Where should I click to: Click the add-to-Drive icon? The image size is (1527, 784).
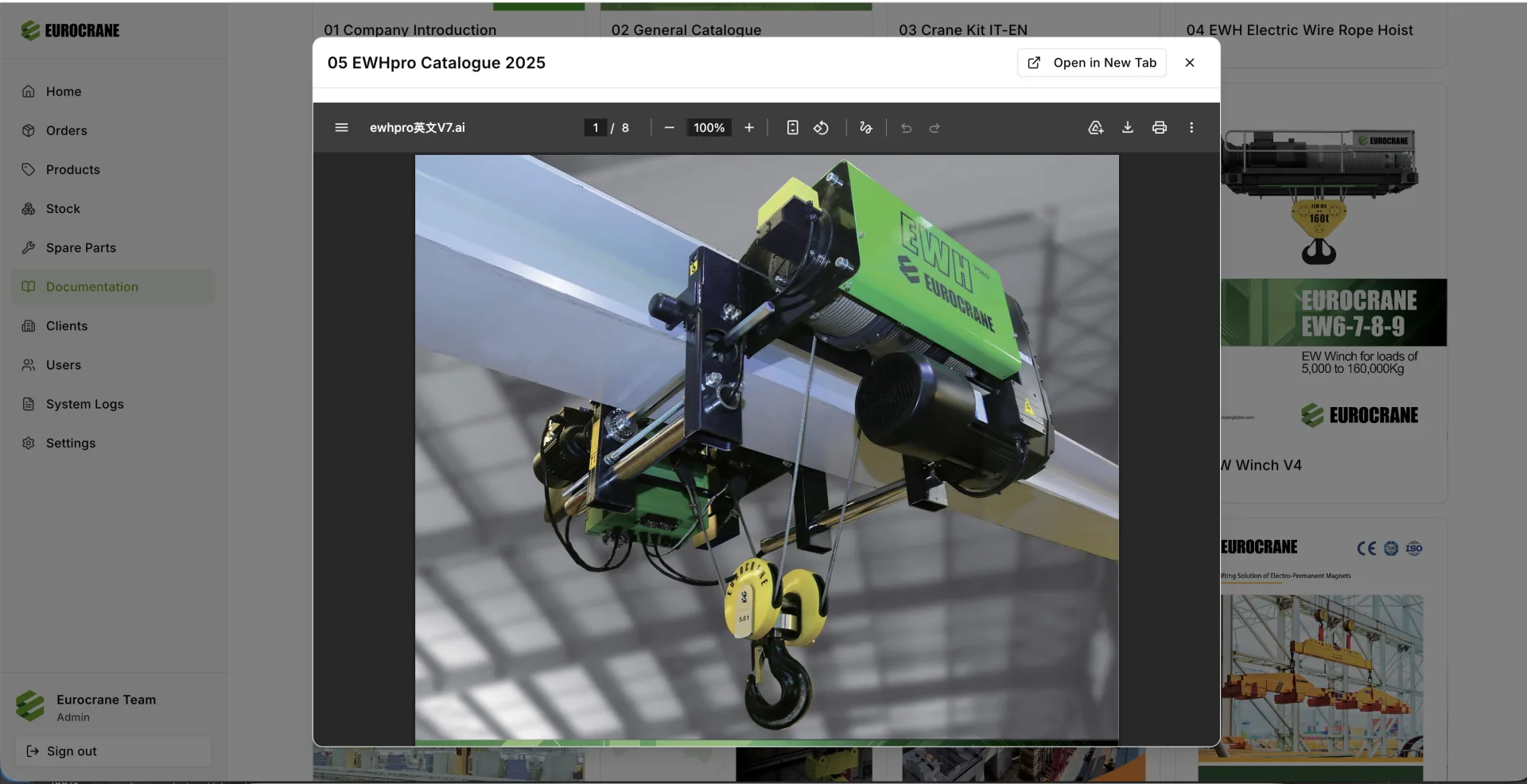coord(1095,127)
